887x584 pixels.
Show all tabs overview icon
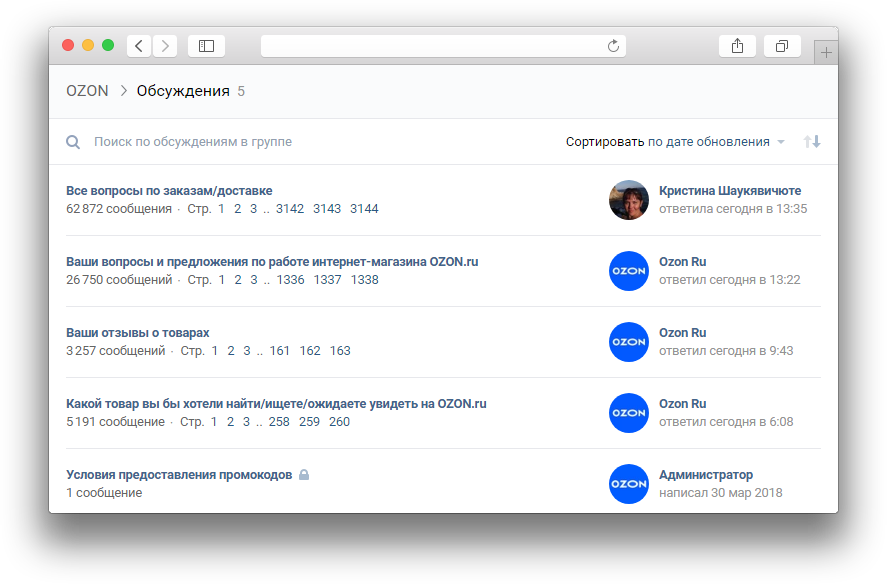[782, 46]
